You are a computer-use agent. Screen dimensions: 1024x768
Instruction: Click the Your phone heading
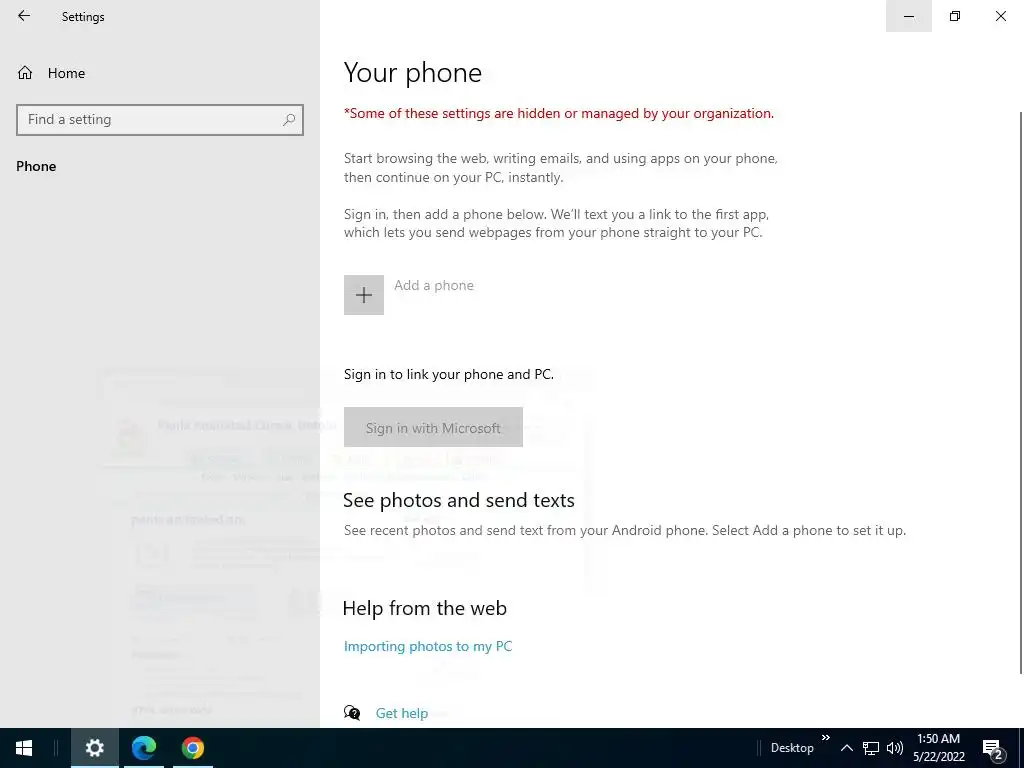tap(413, 72)
